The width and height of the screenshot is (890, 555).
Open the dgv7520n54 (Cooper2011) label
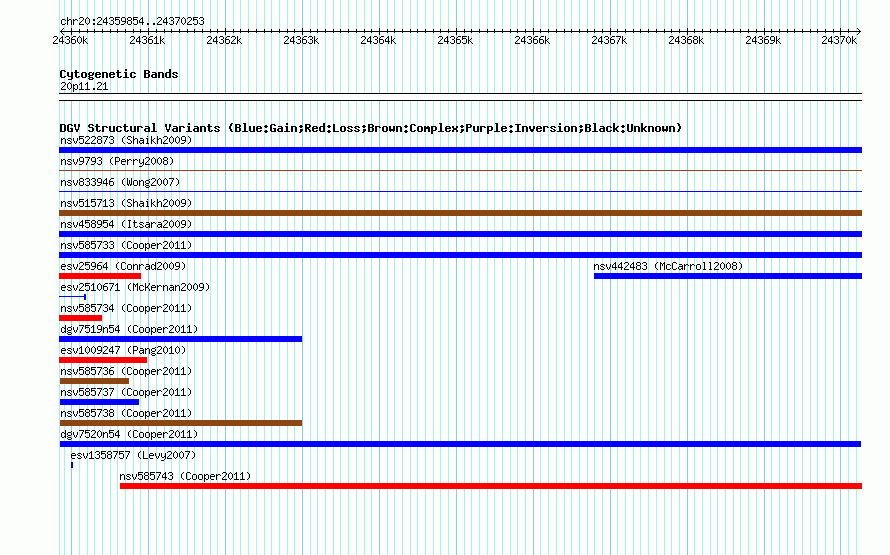pos(129,434)
